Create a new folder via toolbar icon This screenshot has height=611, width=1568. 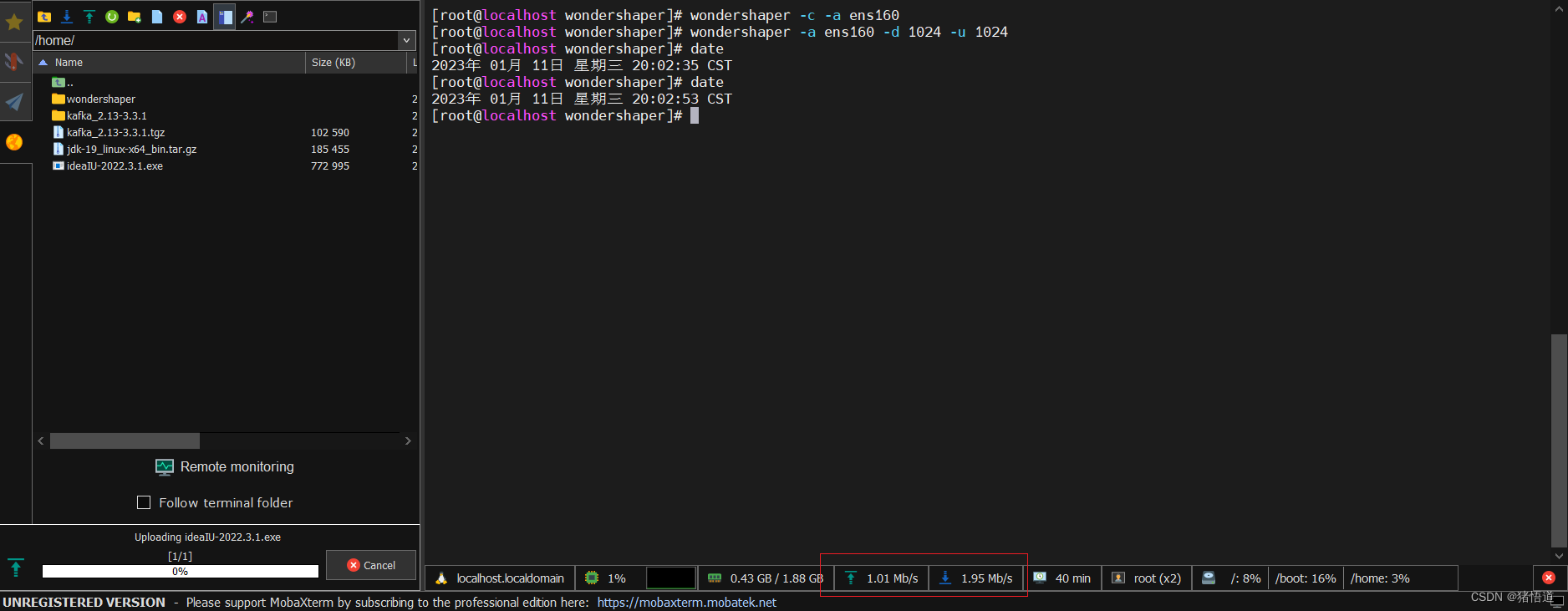pyautogui.click(x=135, y=16)
